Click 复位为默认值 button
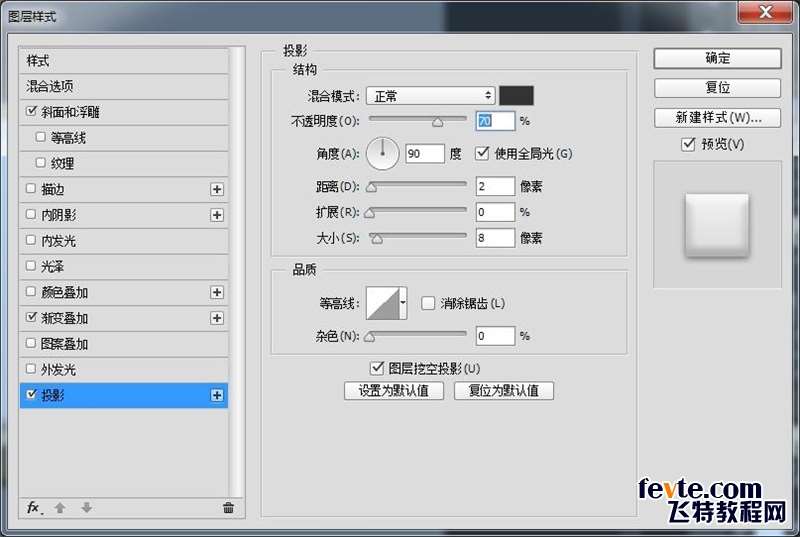 pos(504,391)
